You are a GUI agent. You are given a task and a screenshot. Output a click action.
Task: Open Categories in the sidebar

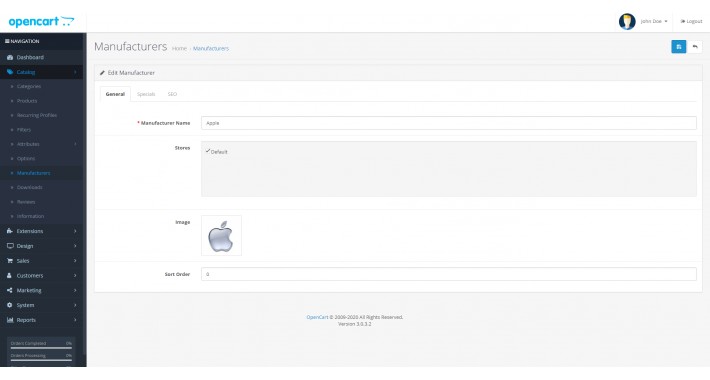tap(29, 87)
